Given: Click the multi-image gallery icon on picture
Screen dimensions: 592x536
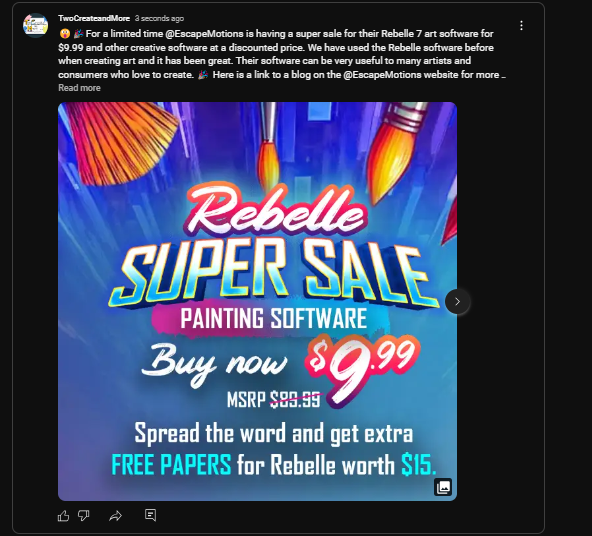Looking at the screenshot, I should point(443,487).
